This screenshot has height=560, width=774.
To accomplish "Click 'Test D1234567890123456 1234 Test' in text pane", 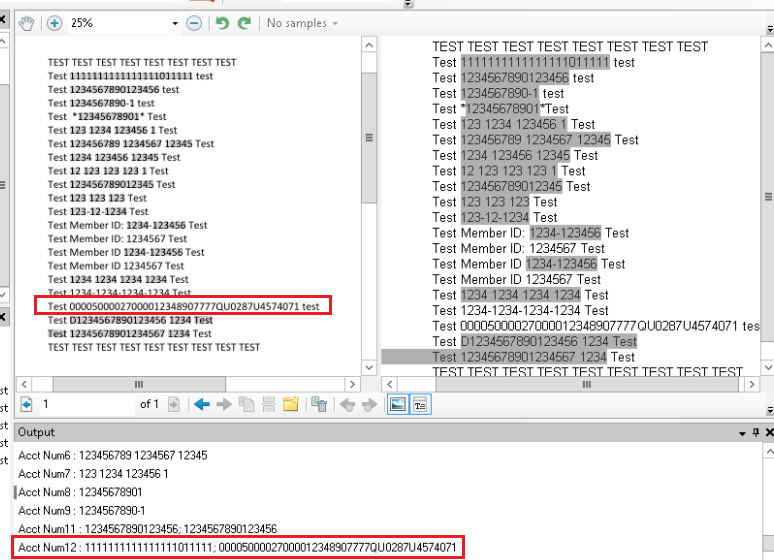I will click(535, 342).
